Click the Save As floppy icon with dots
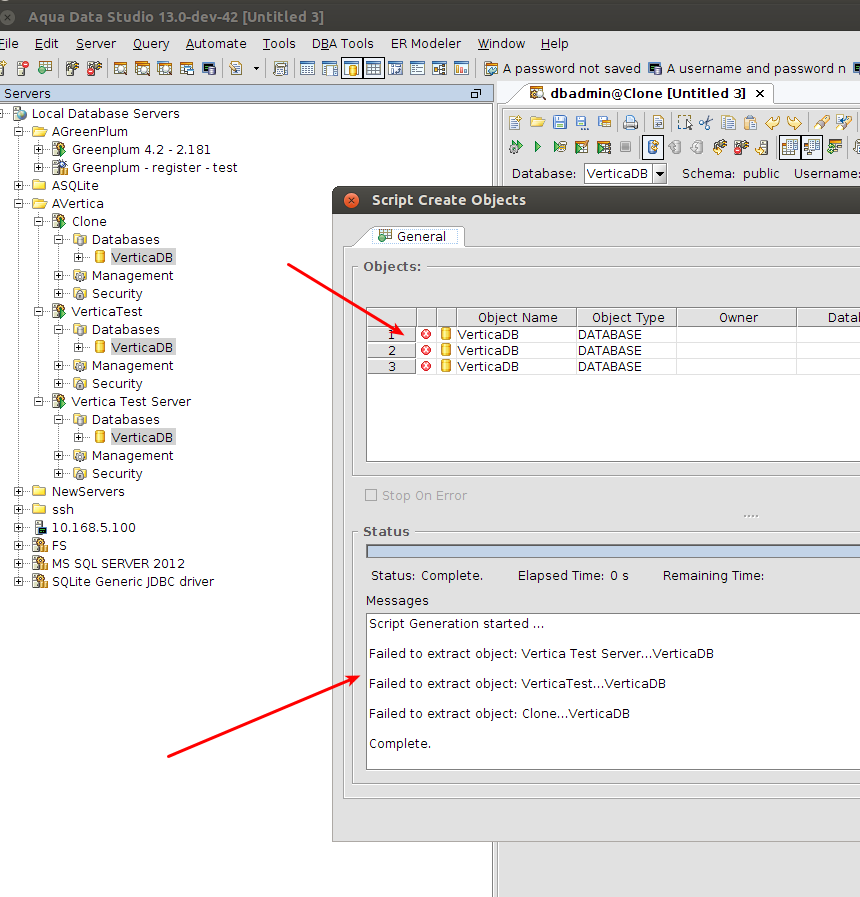 point(582,122)
